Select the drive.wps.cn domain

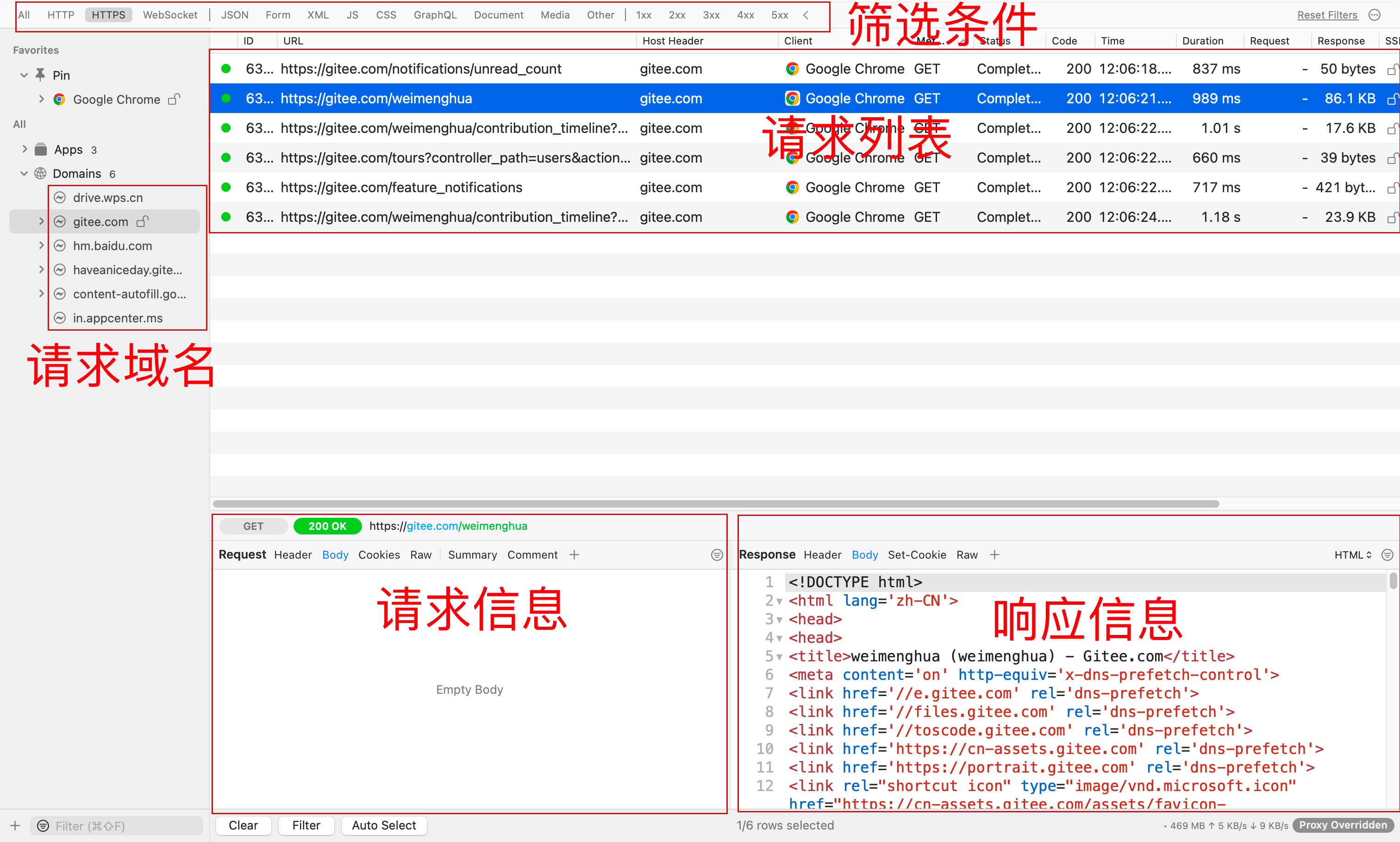[x=108, y=197]
